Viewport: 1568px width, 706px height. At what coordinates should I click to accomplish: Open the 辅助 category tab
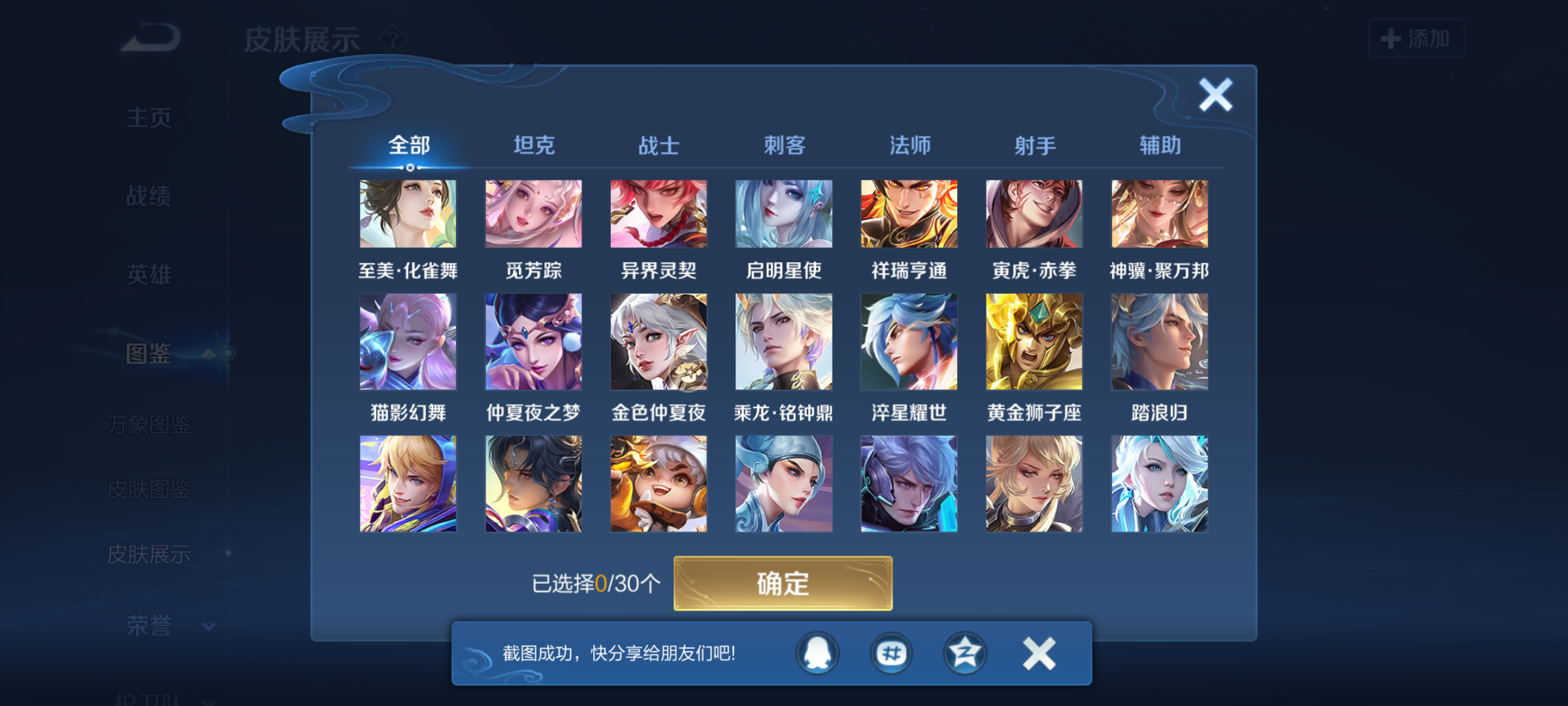tap(1160, 145)
